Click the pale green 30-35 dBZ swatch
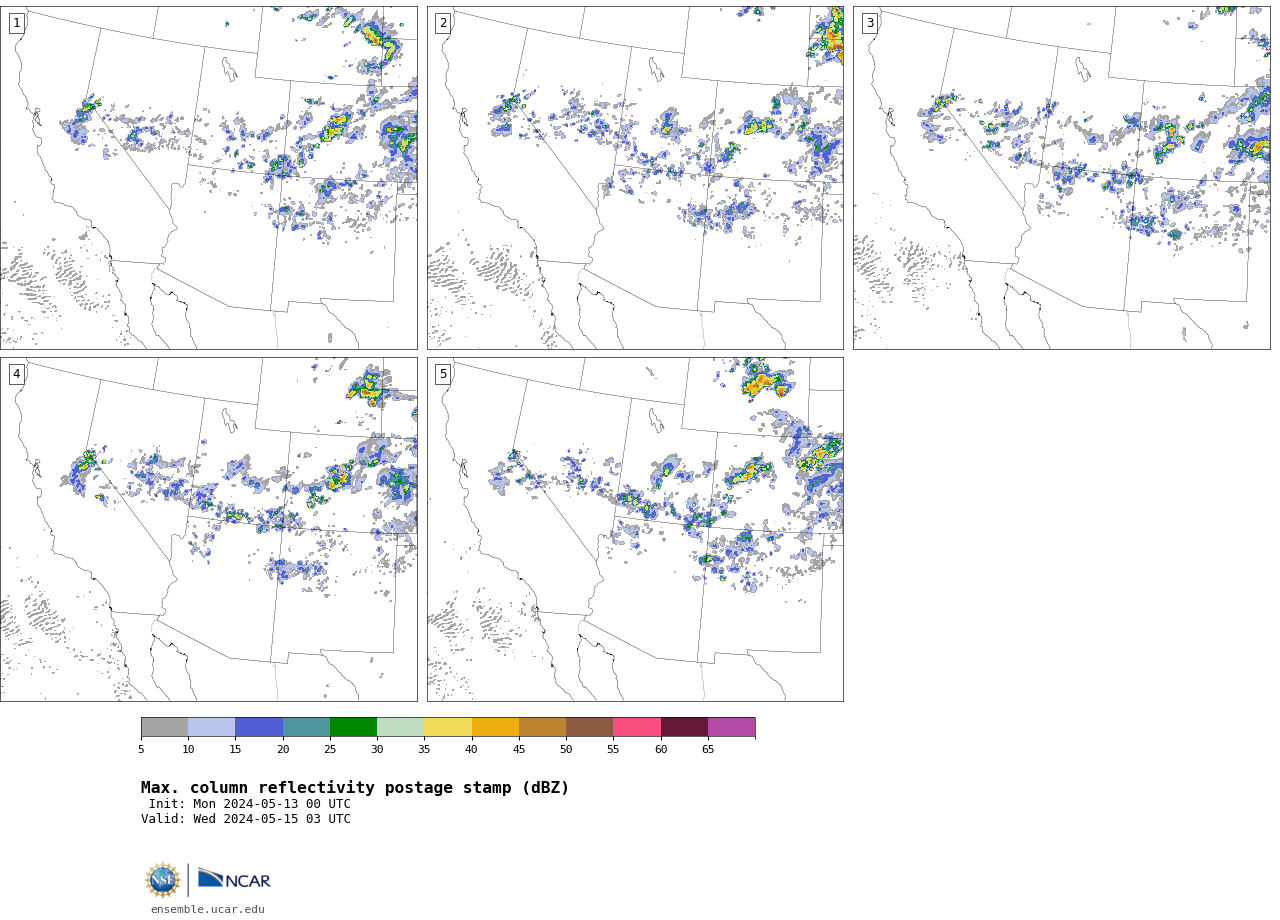The image size is (1280, 920). (x=401, y=727)
